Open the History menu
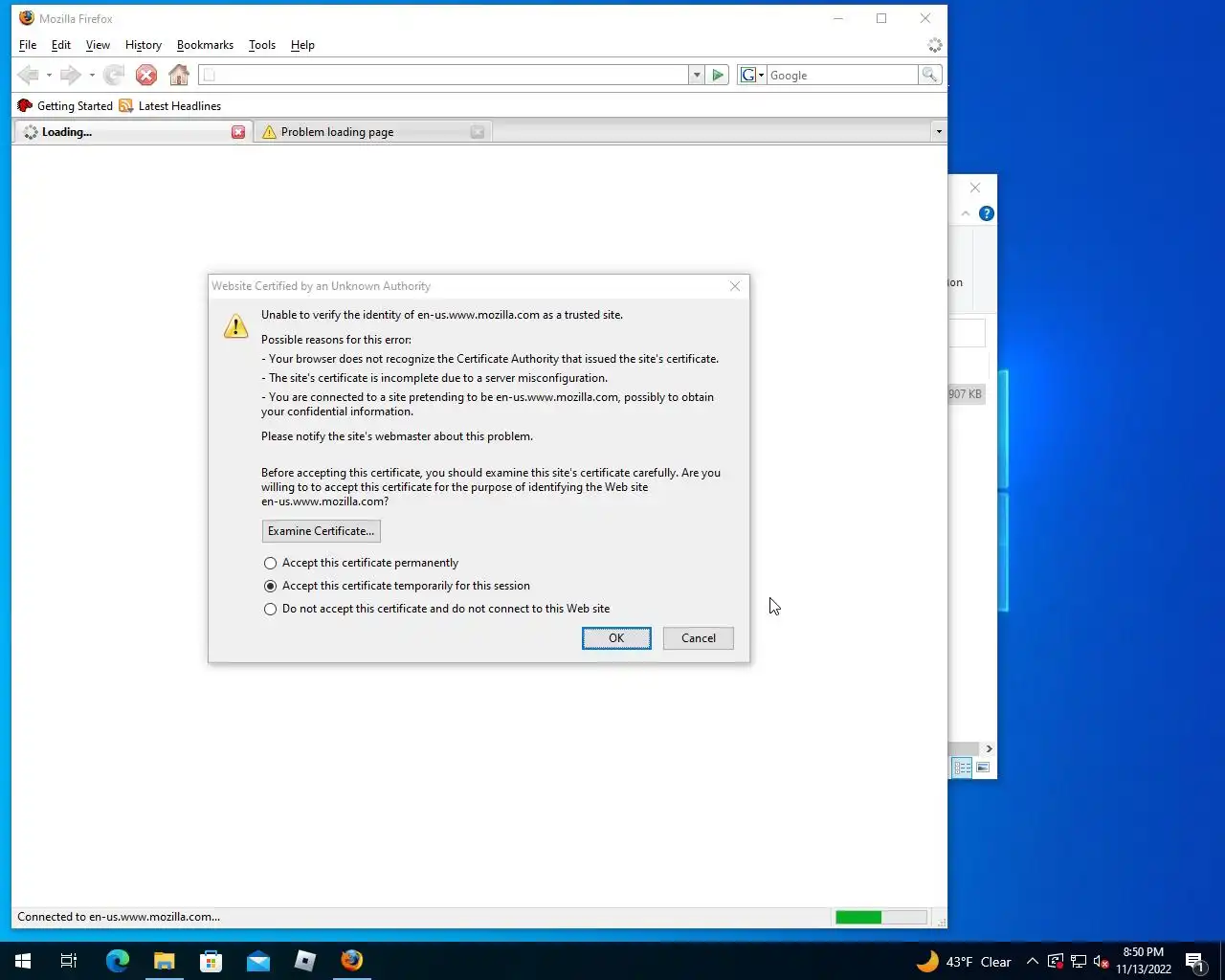The image size is (1225, 980). point(144,45)
